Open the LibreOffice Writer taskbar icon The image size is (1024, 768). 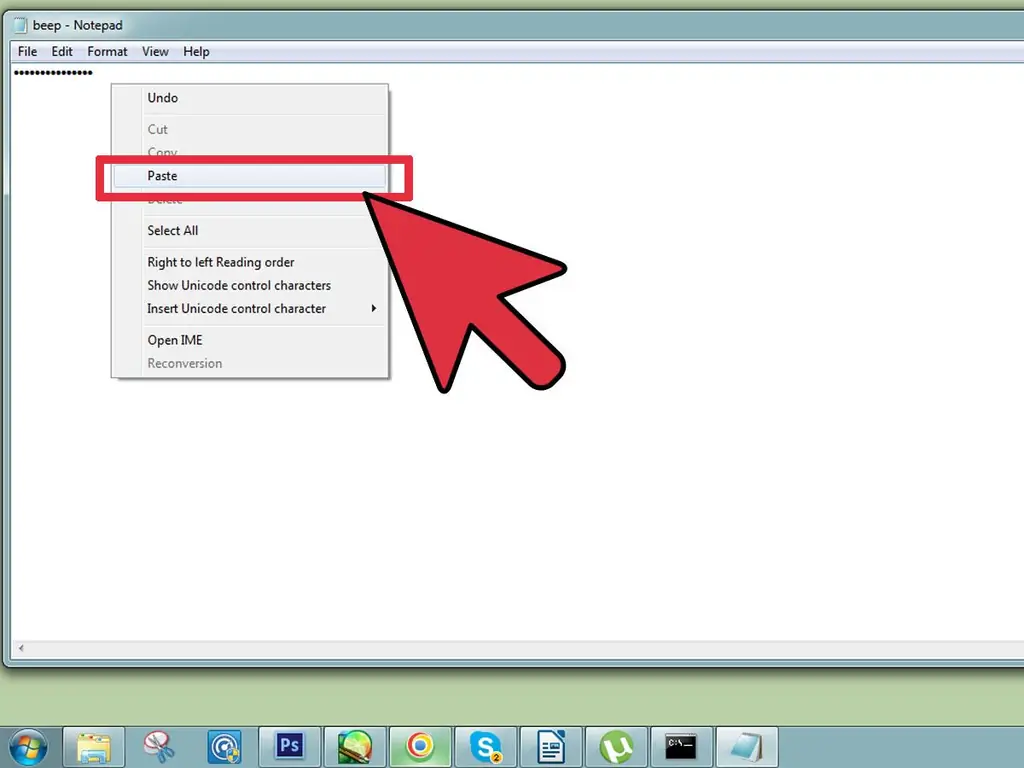pyautogui.click(x=551, y=746)
